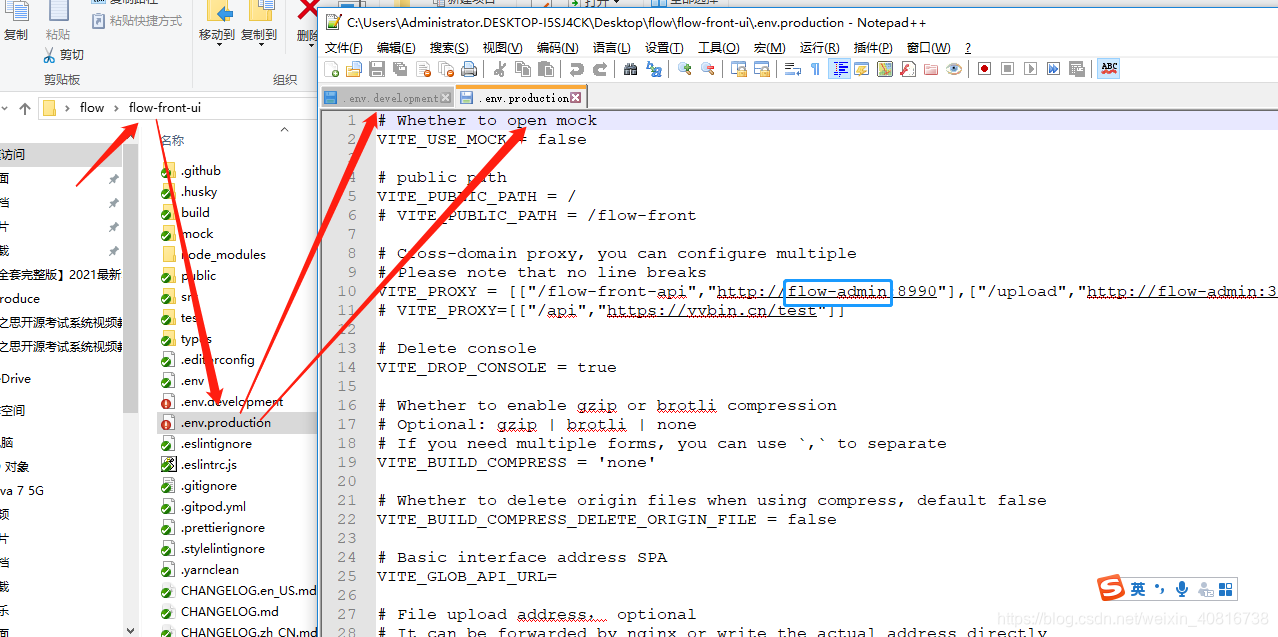Open the 编辑(E) menu
Image resolution: width=1278 pixels, height=637 pixels.
point(396,47)
